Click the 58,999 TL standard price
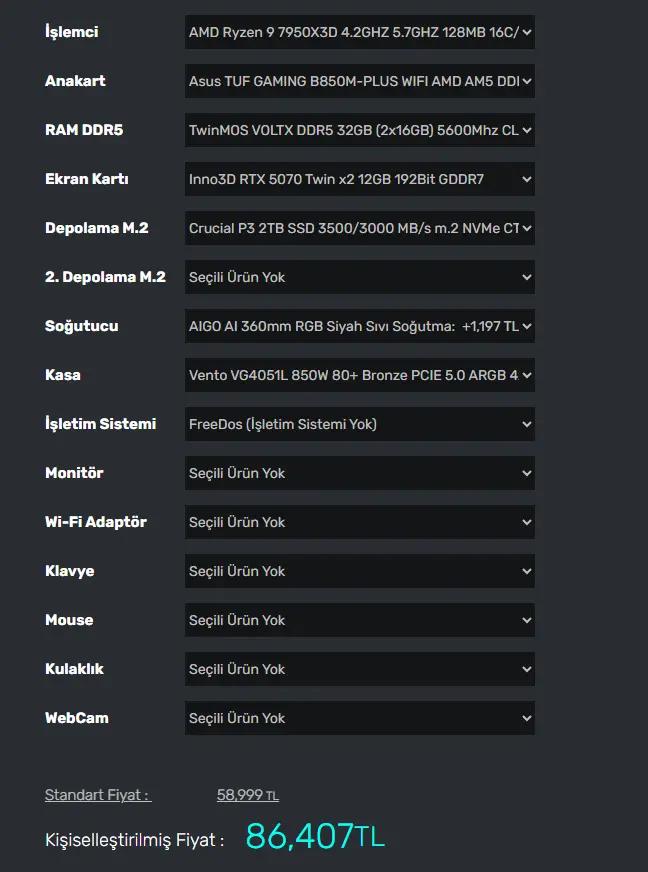Image resolution: width=648 pixels, height=872 pixels. [x=248, y=795]
